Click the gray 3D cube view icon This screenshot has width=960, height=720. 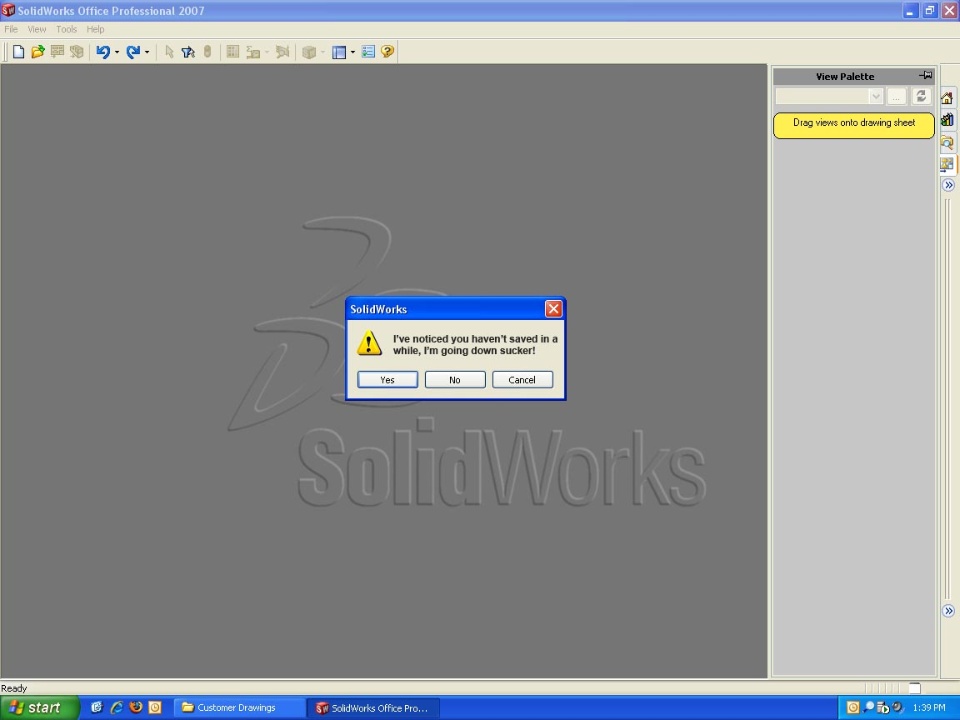pos(309,52)
